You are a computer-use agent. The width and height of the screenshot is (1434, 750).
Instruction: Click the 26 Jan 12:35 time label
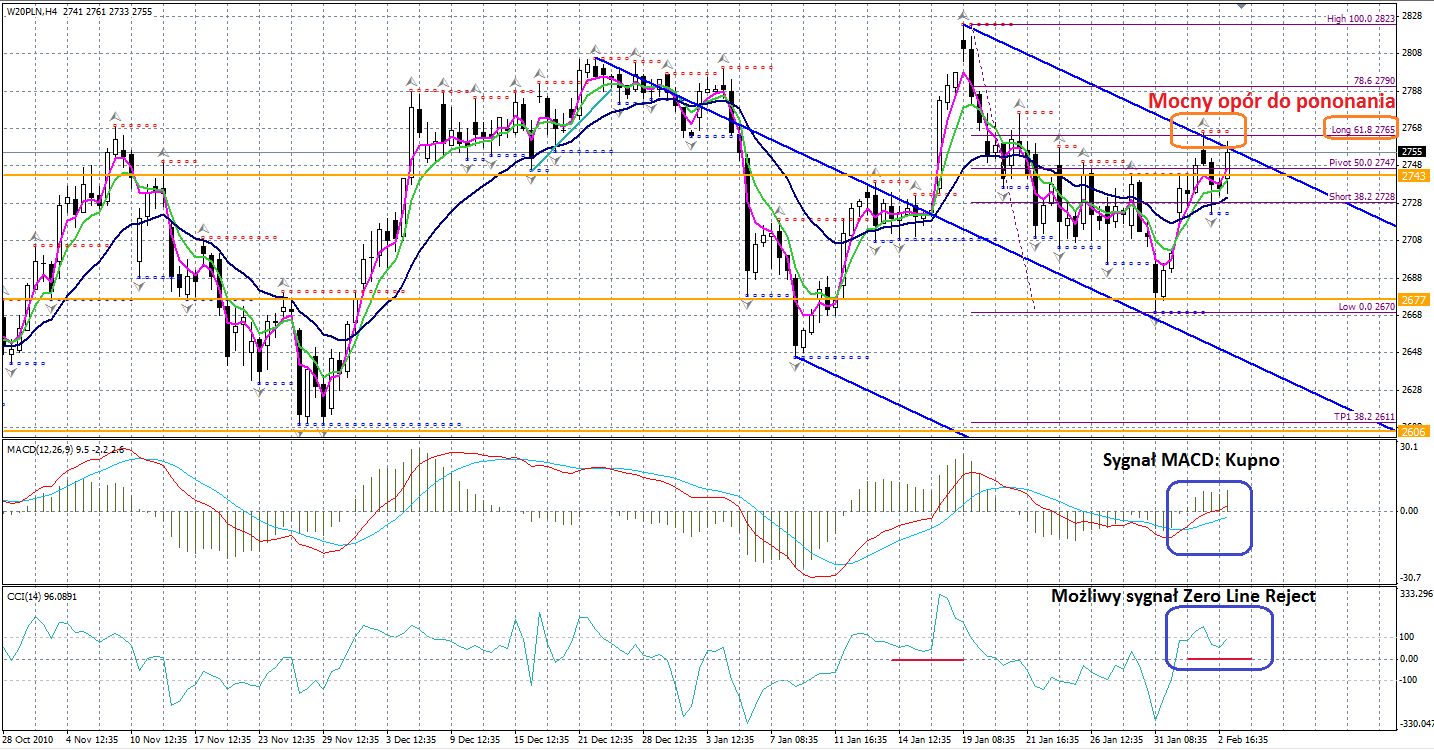point(1117,741)
